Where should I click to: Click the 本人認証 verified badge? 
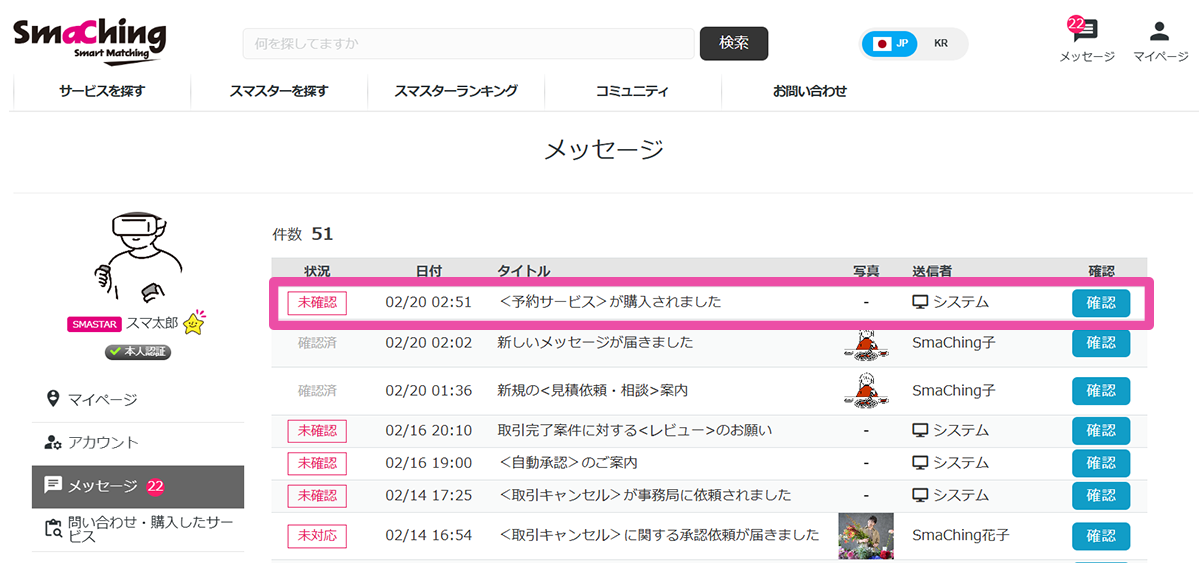click(x=138, y=351)
